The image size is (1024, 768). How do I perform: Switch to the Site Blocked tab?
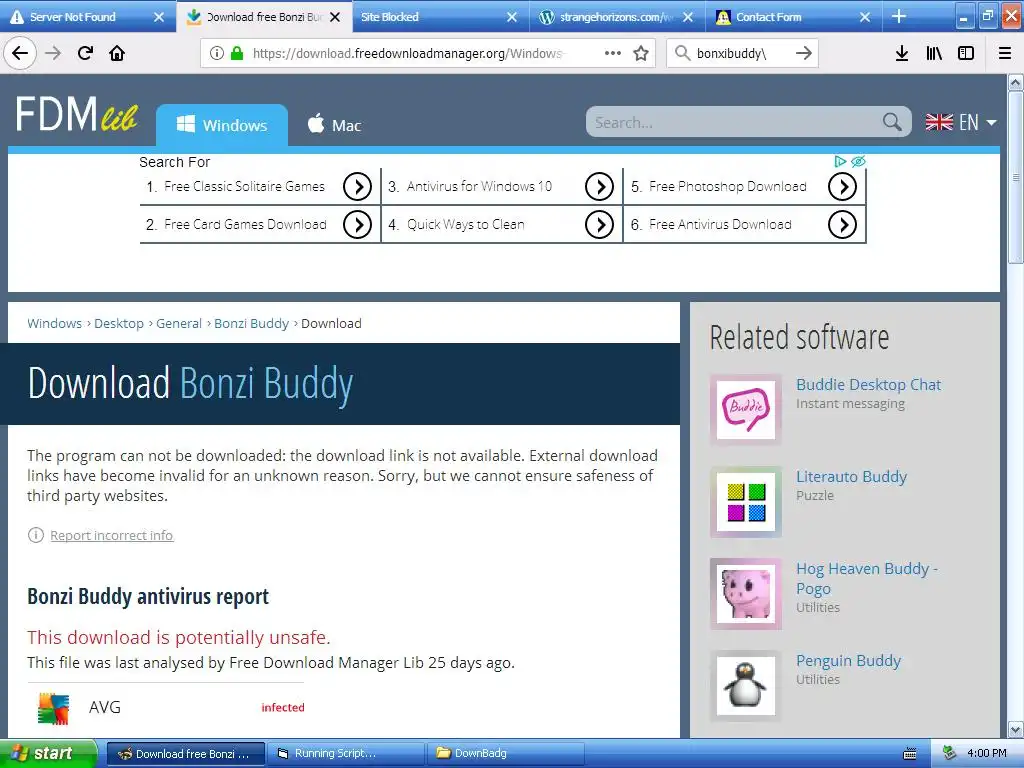[x=429, y=16]
